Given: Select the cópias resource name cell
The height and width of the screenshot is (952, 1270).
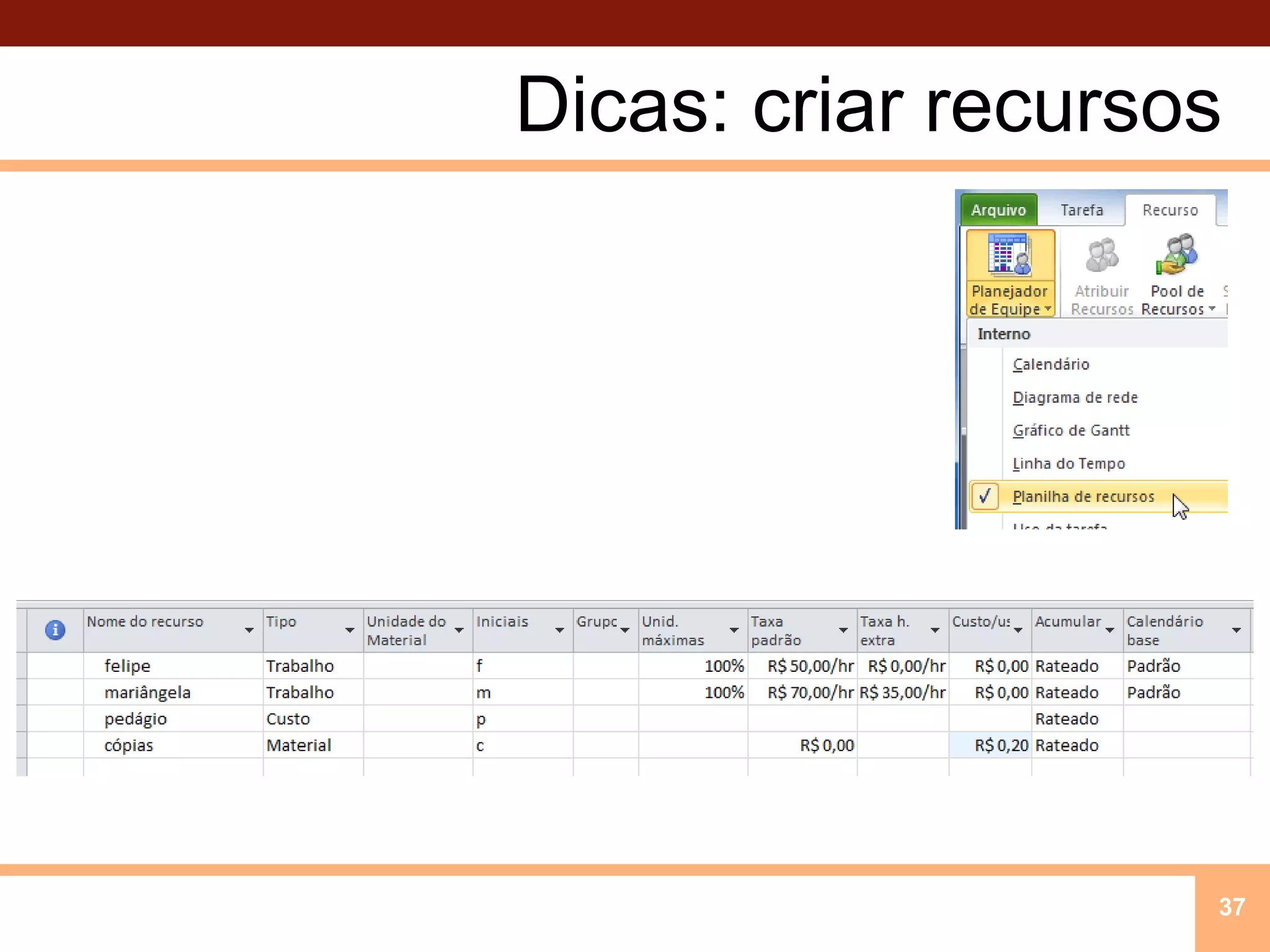Looking at the screenshot, I should pyautogui.click(x=174, y=745).
